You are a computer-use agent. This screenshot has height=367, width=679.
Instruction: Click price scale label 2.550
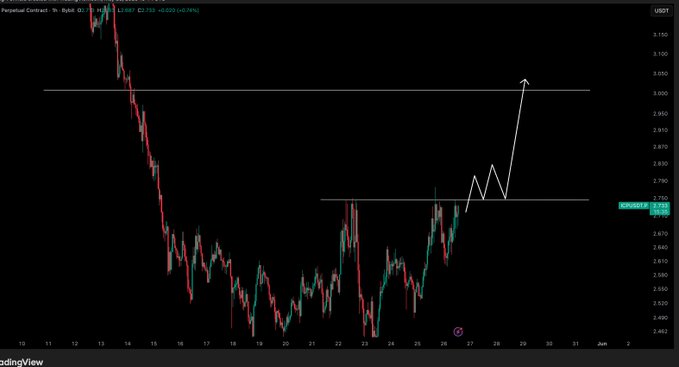[660, 289]
